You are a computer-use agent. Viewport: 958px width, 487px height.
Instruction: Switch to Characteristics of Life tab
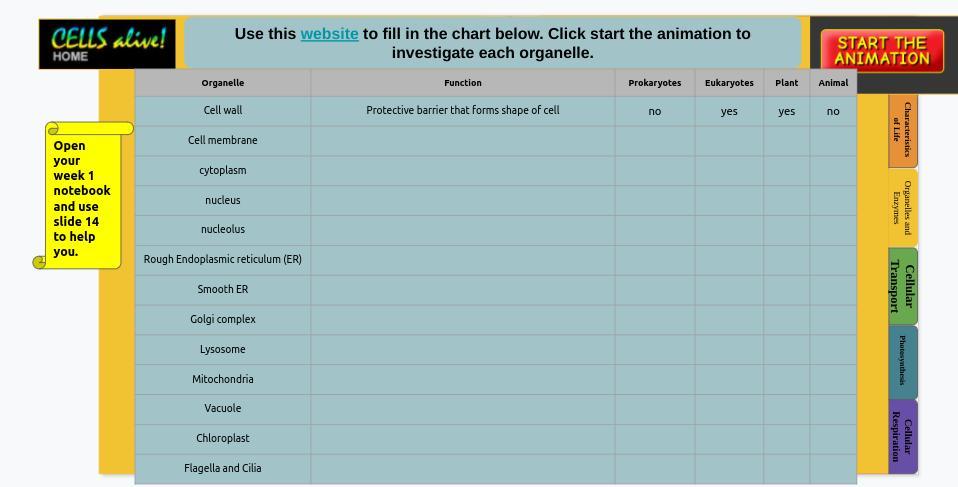click(902, 130)
